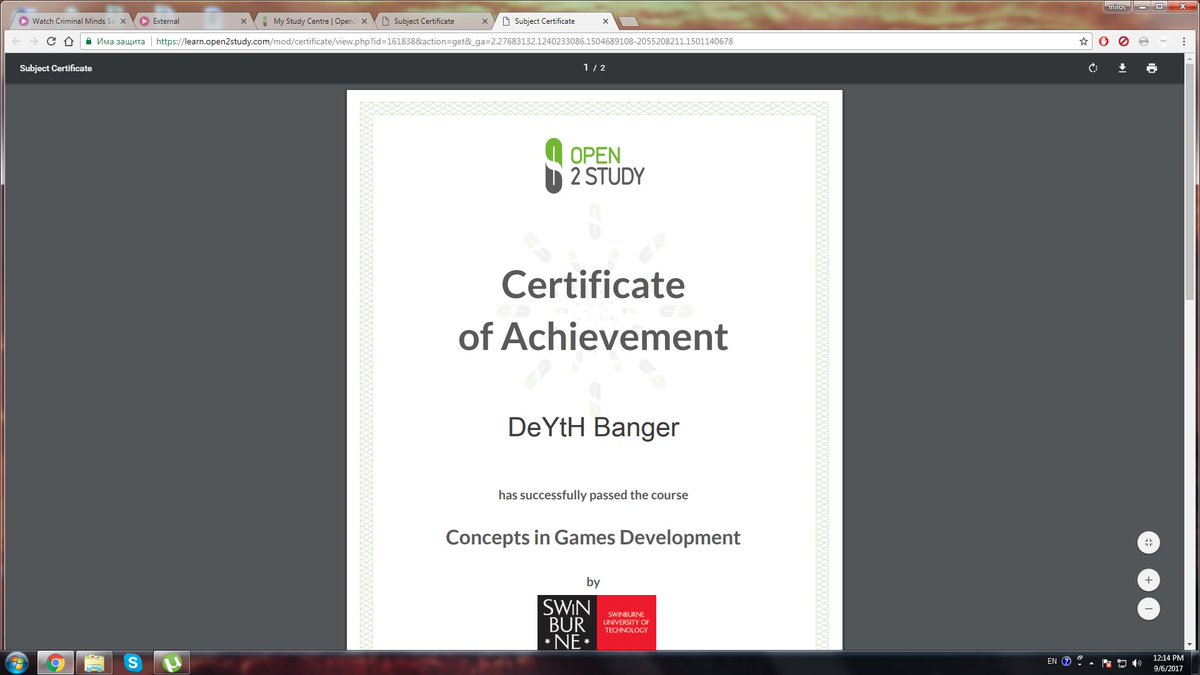Open a new browser tab

[630, 21]
